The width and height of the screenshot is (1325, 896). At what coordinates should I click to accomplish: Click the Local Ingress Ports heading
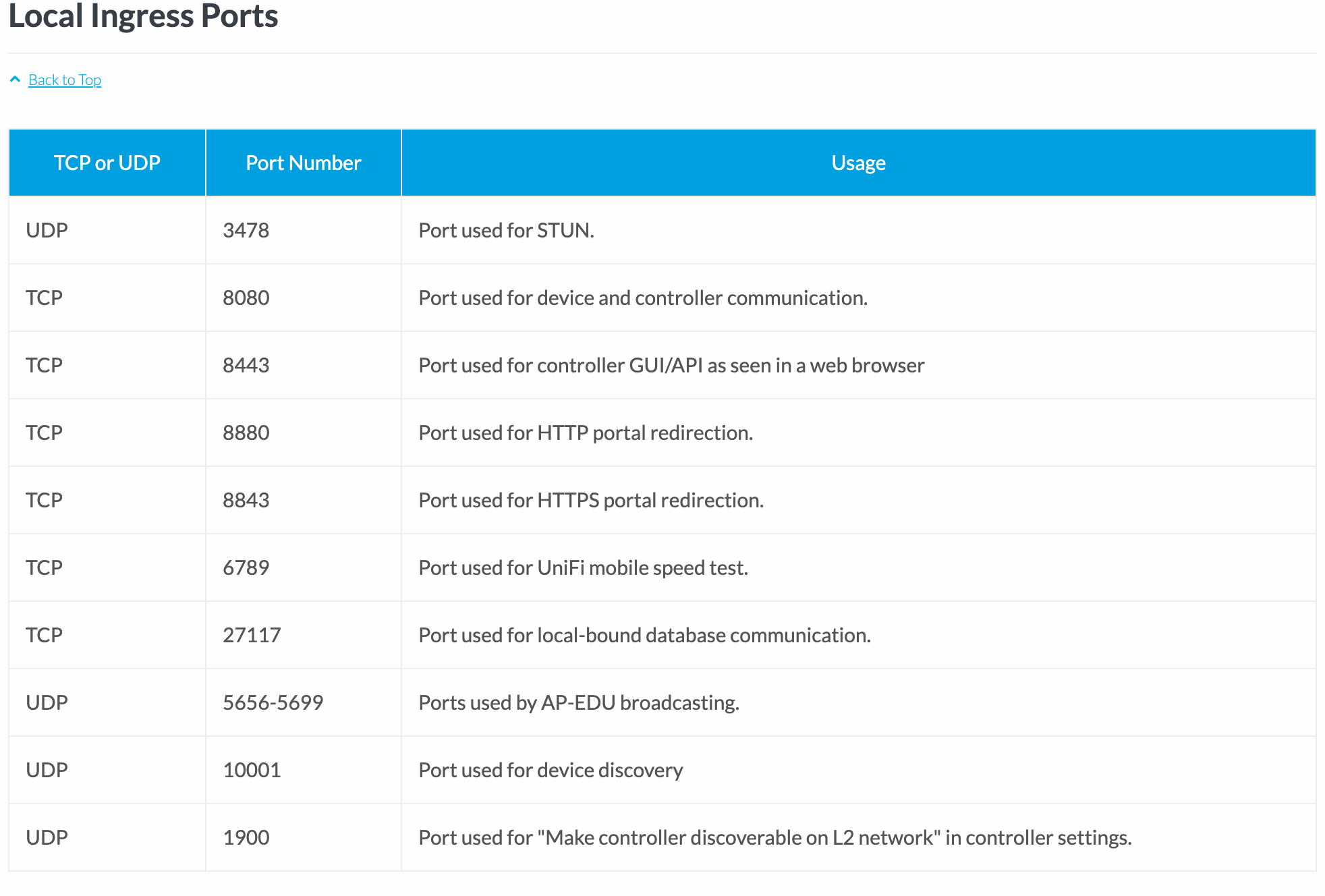143,16
